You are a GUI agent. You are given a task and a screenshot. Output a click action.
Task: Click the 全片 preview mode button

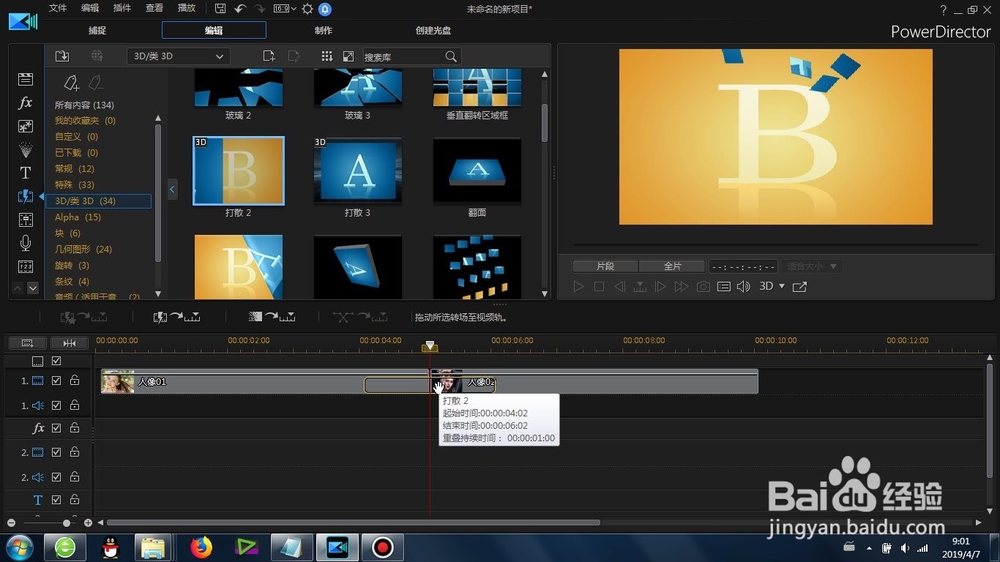coord(672,266)
